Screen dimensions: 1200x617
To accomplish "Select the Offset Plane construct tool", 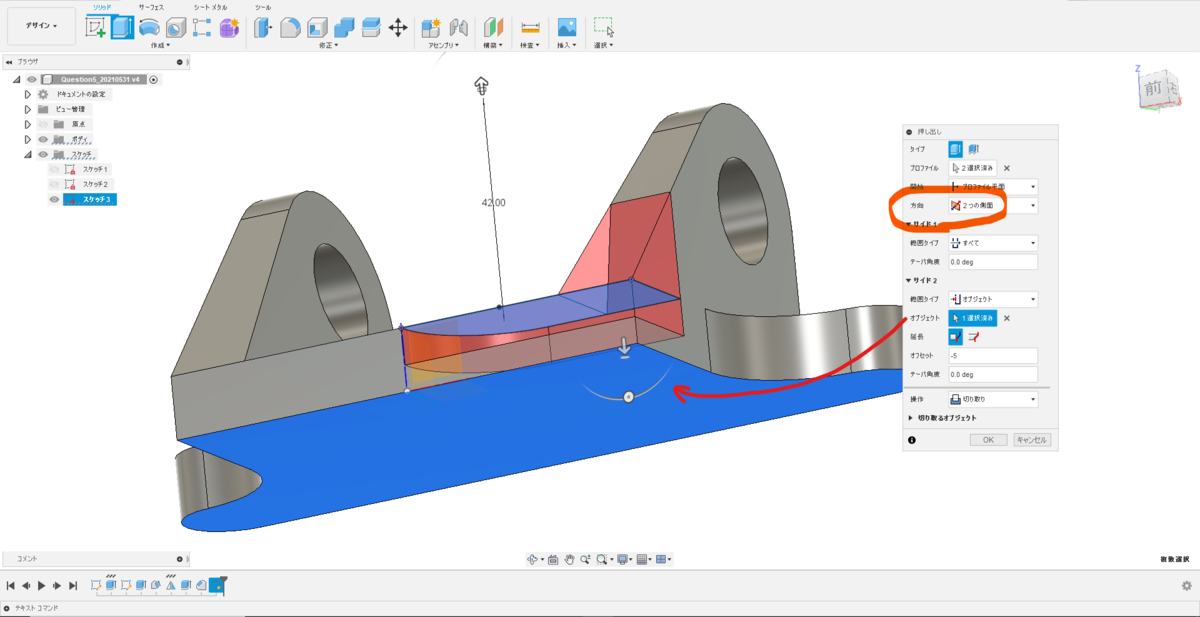I will click(493, 28).
